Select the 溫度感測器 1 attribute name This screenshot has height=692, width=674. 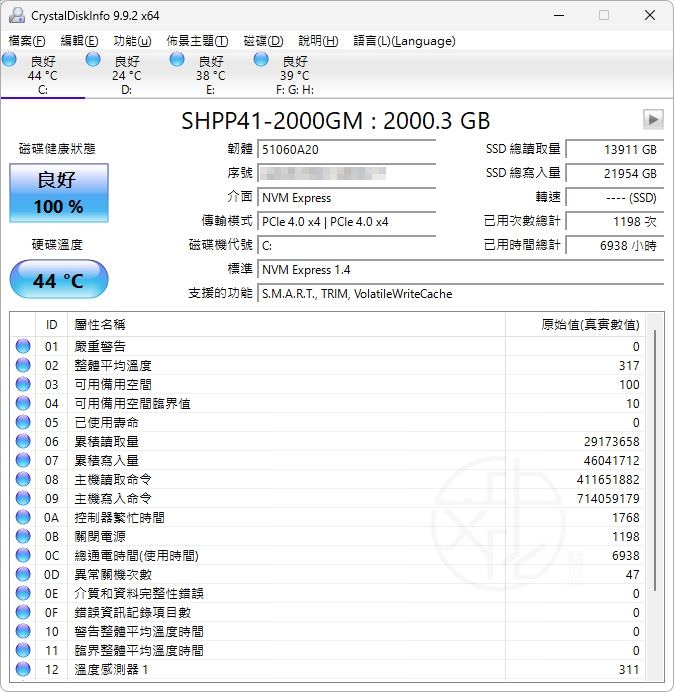click(x=111, y=669)
